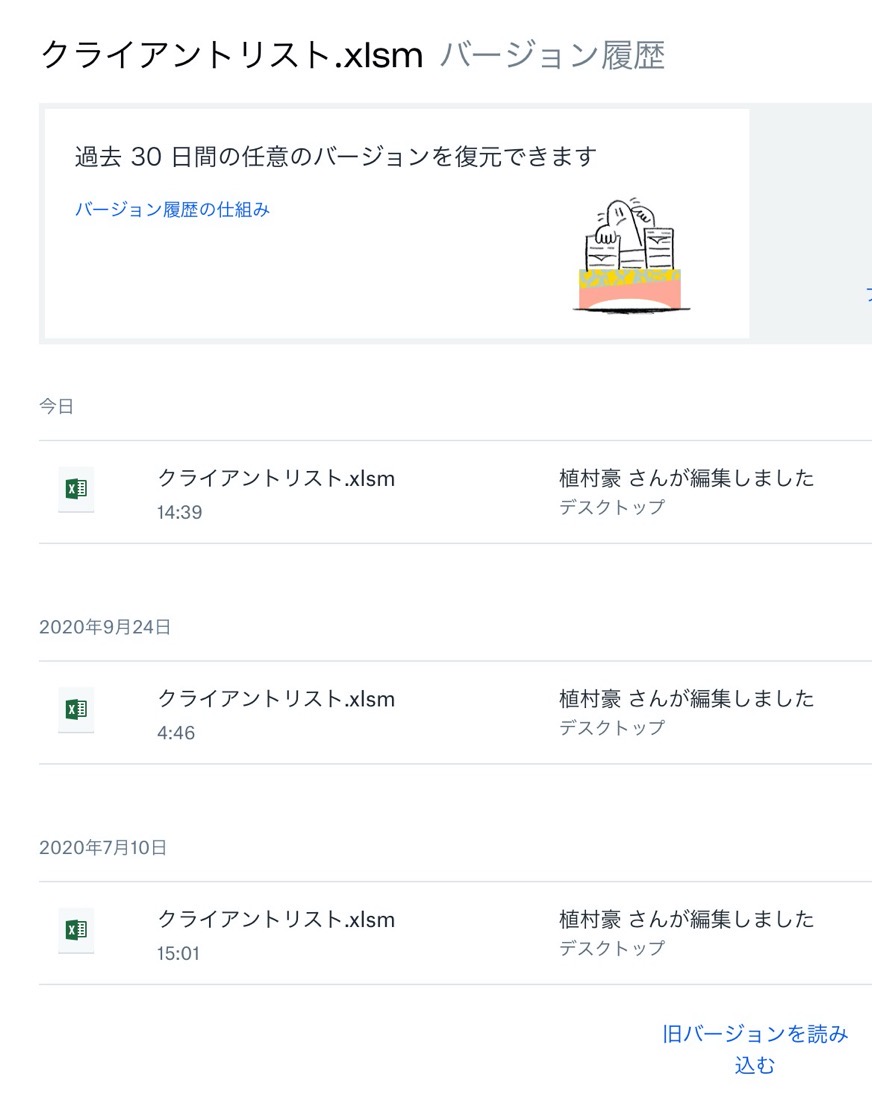Open バージョン履歴の仕組み link

coord(172,209)
